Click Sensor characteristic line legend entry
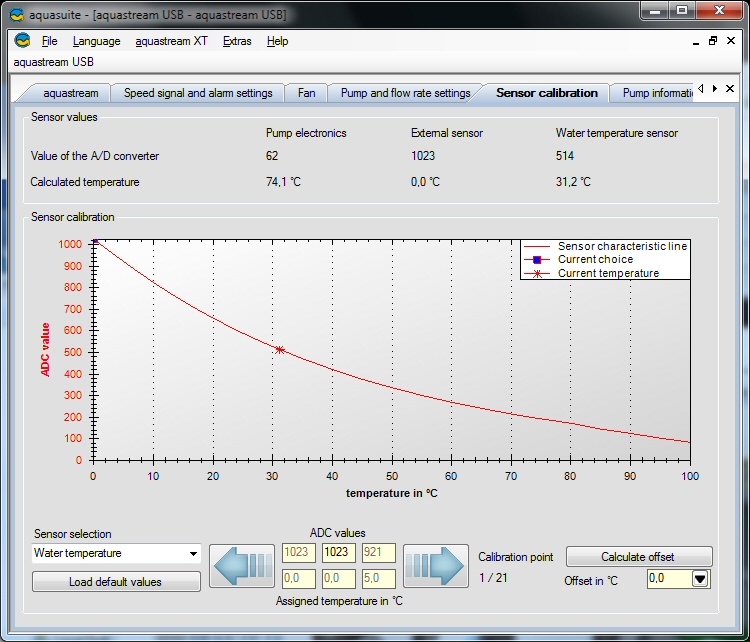 pos(622,246)
